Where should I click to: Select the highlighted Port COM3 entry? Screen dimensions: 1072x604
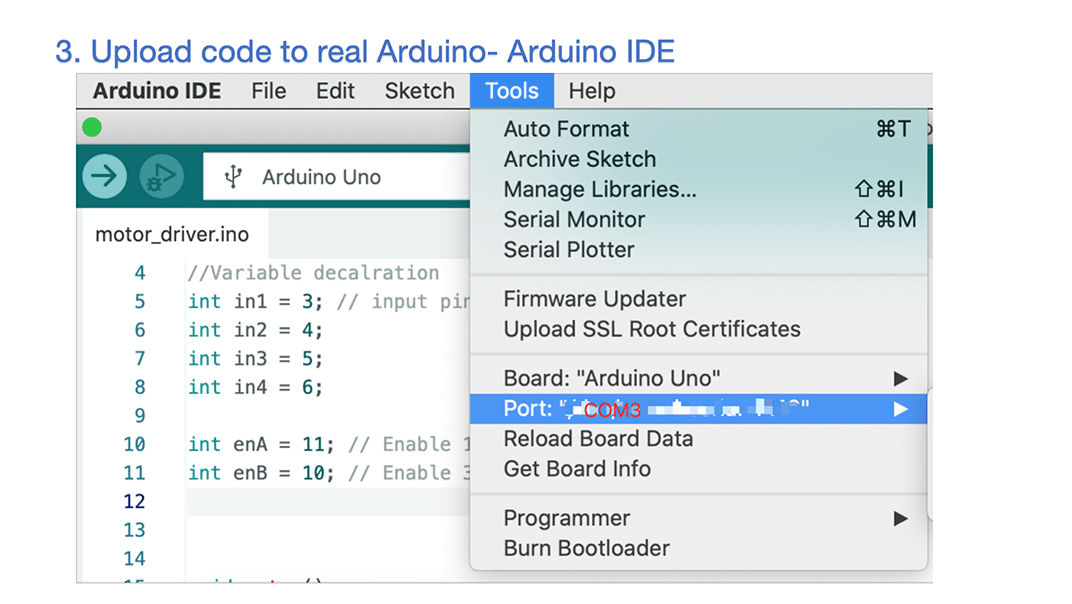pyautogui.click(x=699, y=409)
